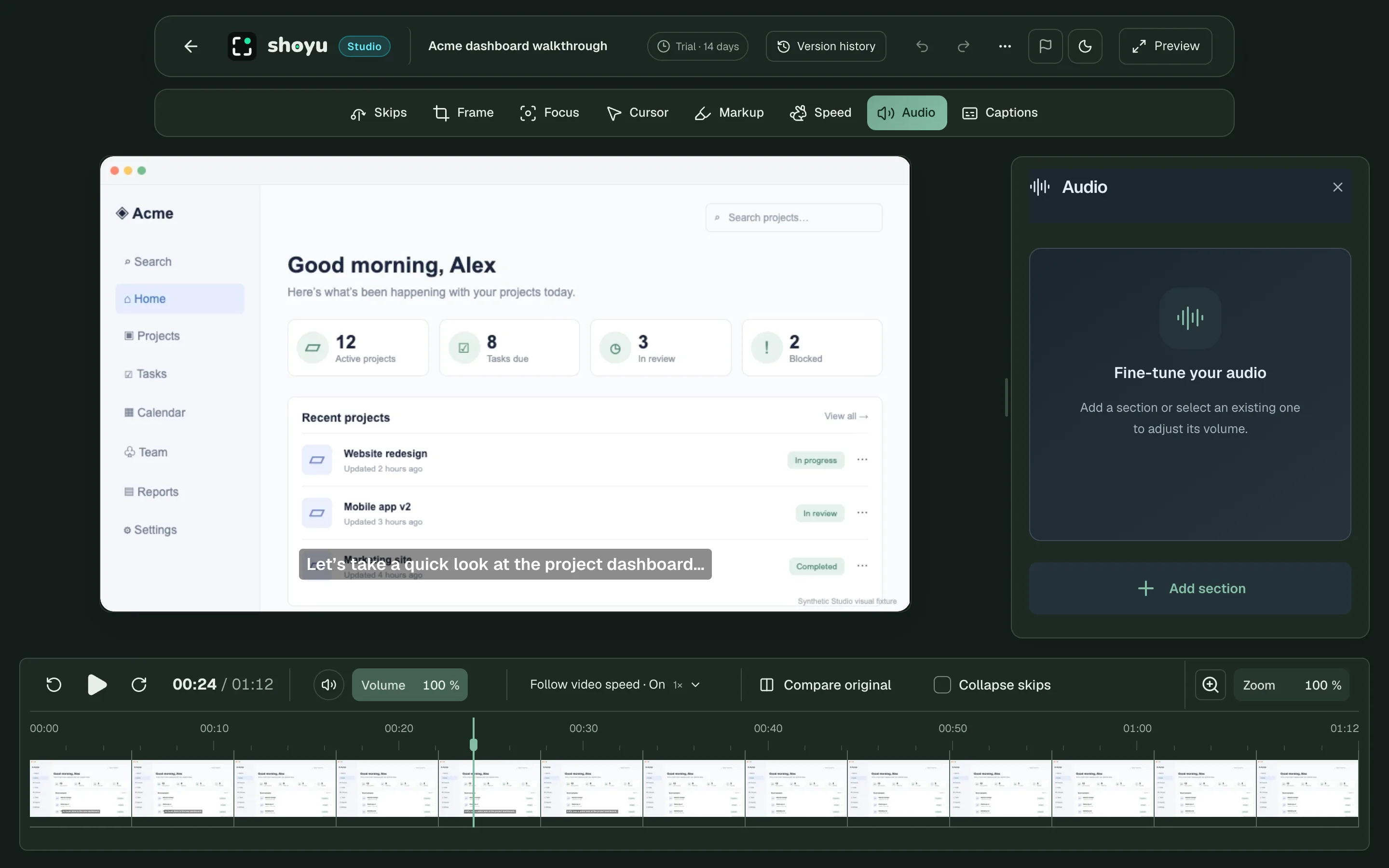Viewport: 1389px width, 868px height.
Task: Select the Audio tool tab
Action: (906, 112)
